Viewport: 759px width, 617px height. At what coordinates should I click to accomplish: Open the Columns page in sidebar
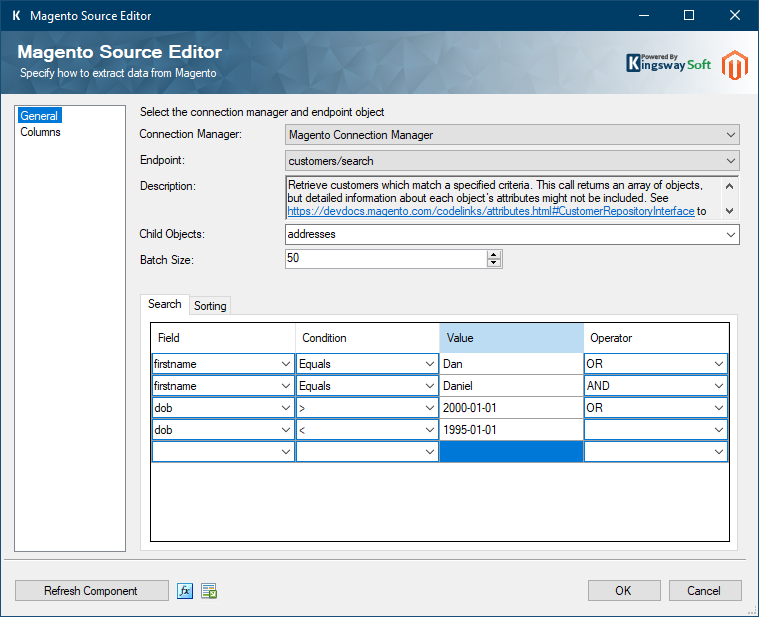coord(40,132)
